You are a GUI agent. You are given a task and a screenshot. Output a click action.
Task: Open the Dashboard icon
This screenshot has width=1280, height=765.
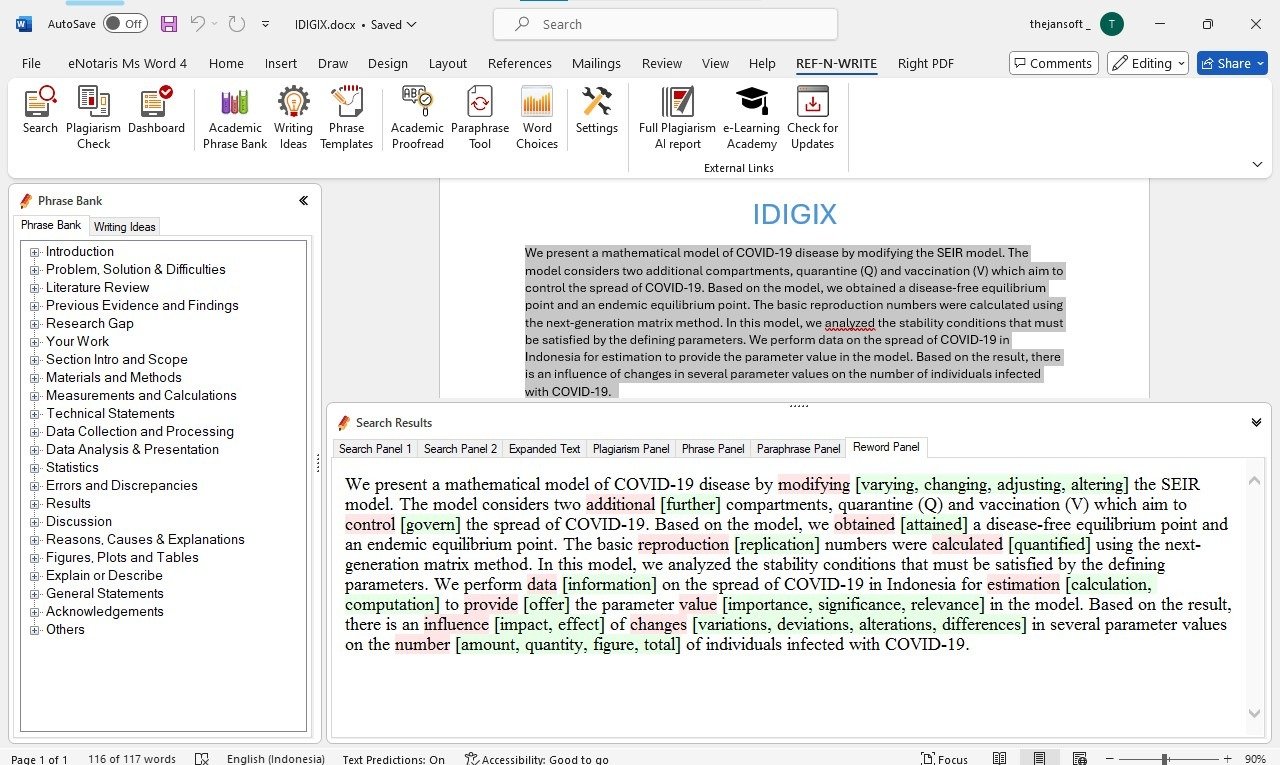156,110
